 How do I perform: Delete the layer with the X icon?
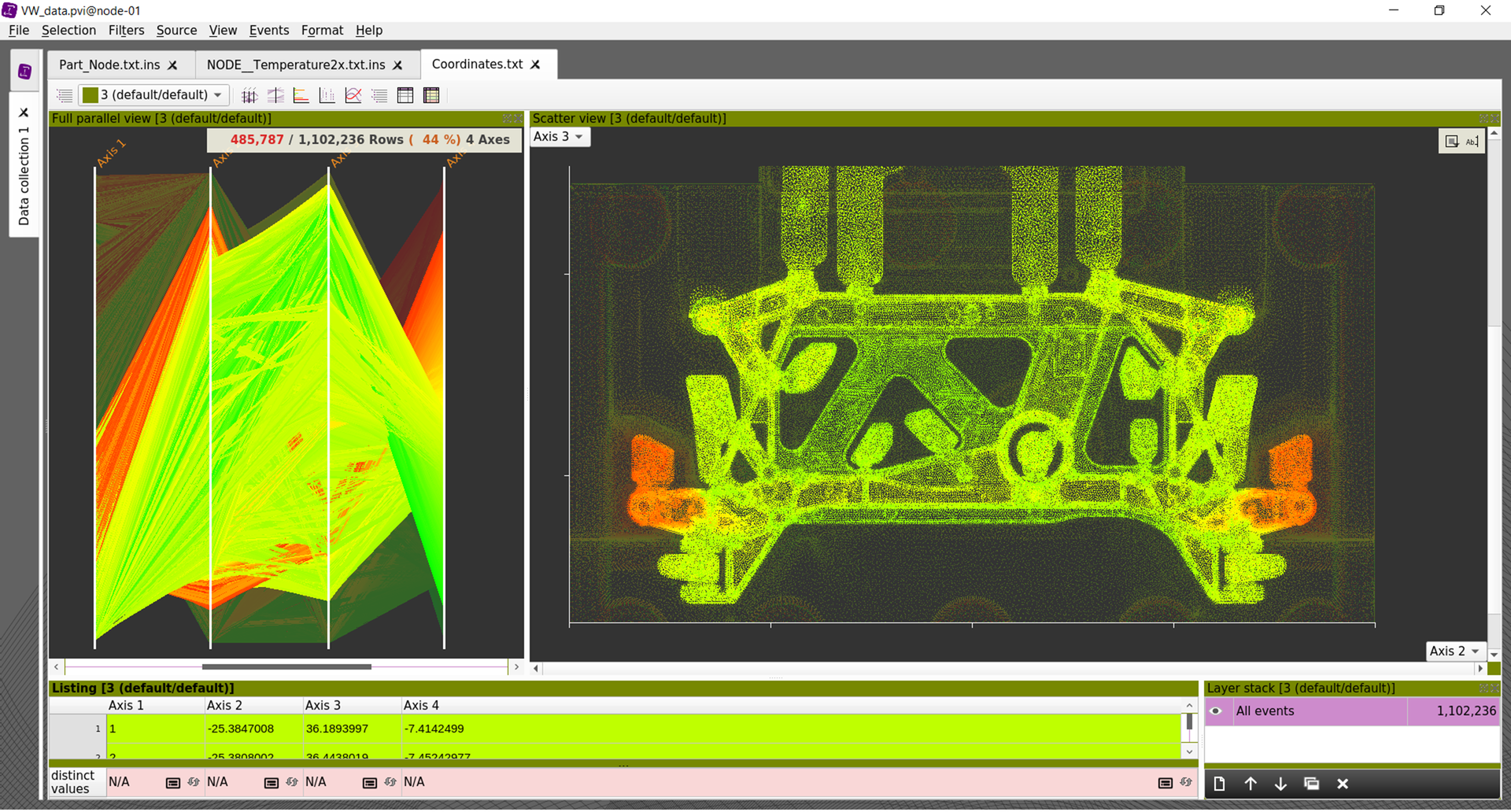1343,784
